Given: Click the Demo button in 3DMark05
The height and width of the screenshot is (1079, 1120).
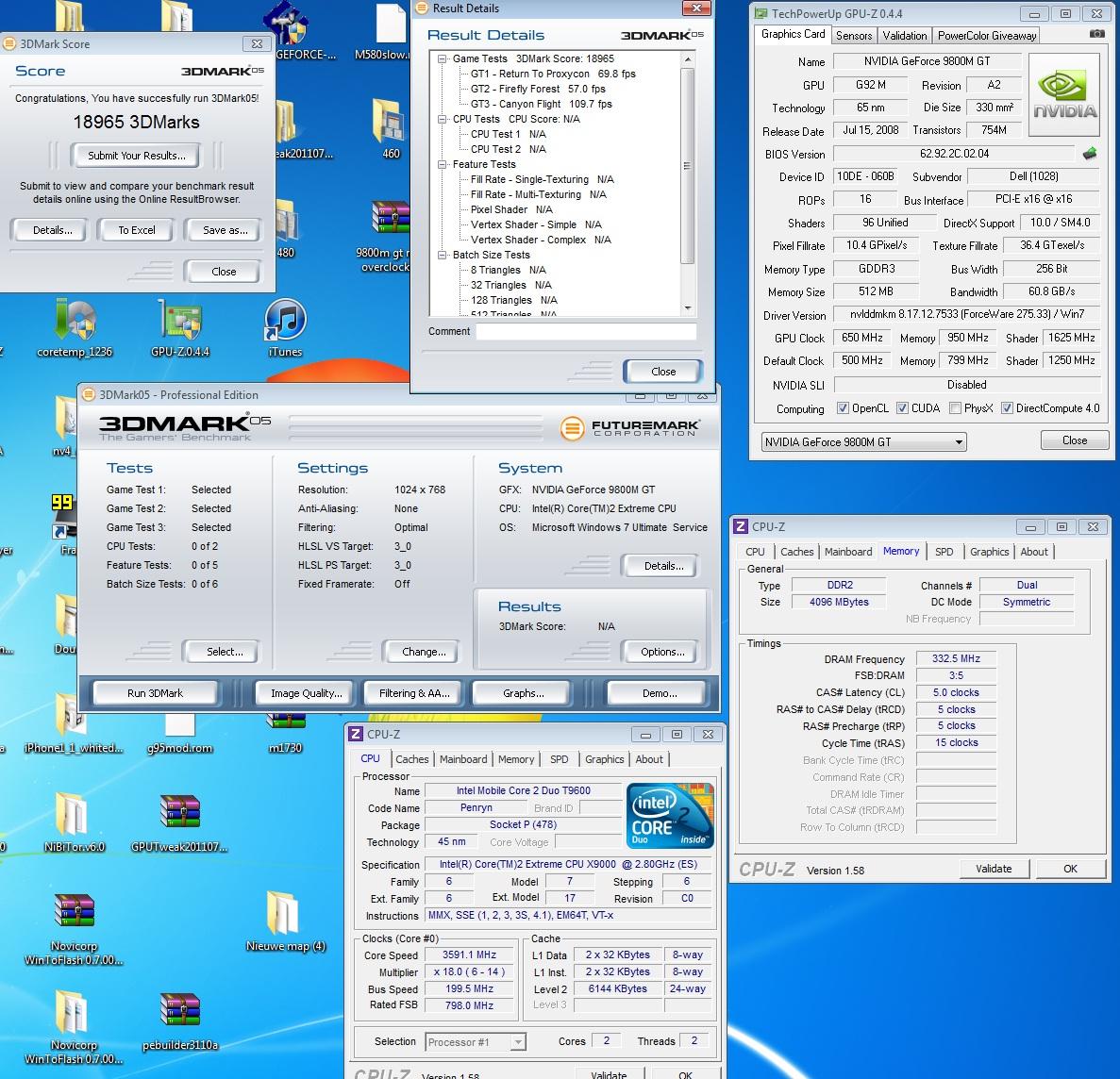Looking at the screenshot, I should 660,692.
